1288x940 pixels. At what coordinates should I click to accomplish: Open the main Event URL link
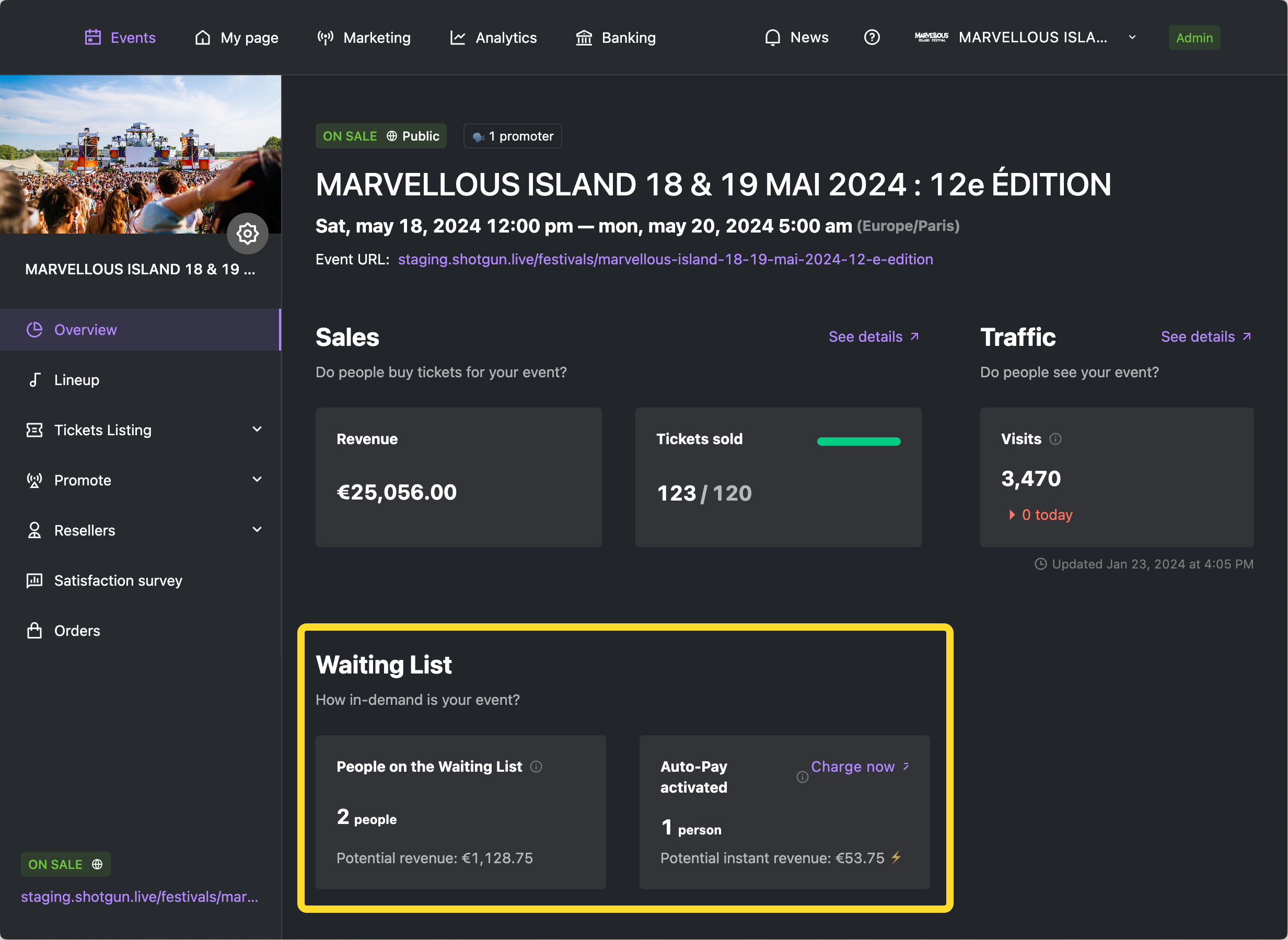[x=666, y=259]
